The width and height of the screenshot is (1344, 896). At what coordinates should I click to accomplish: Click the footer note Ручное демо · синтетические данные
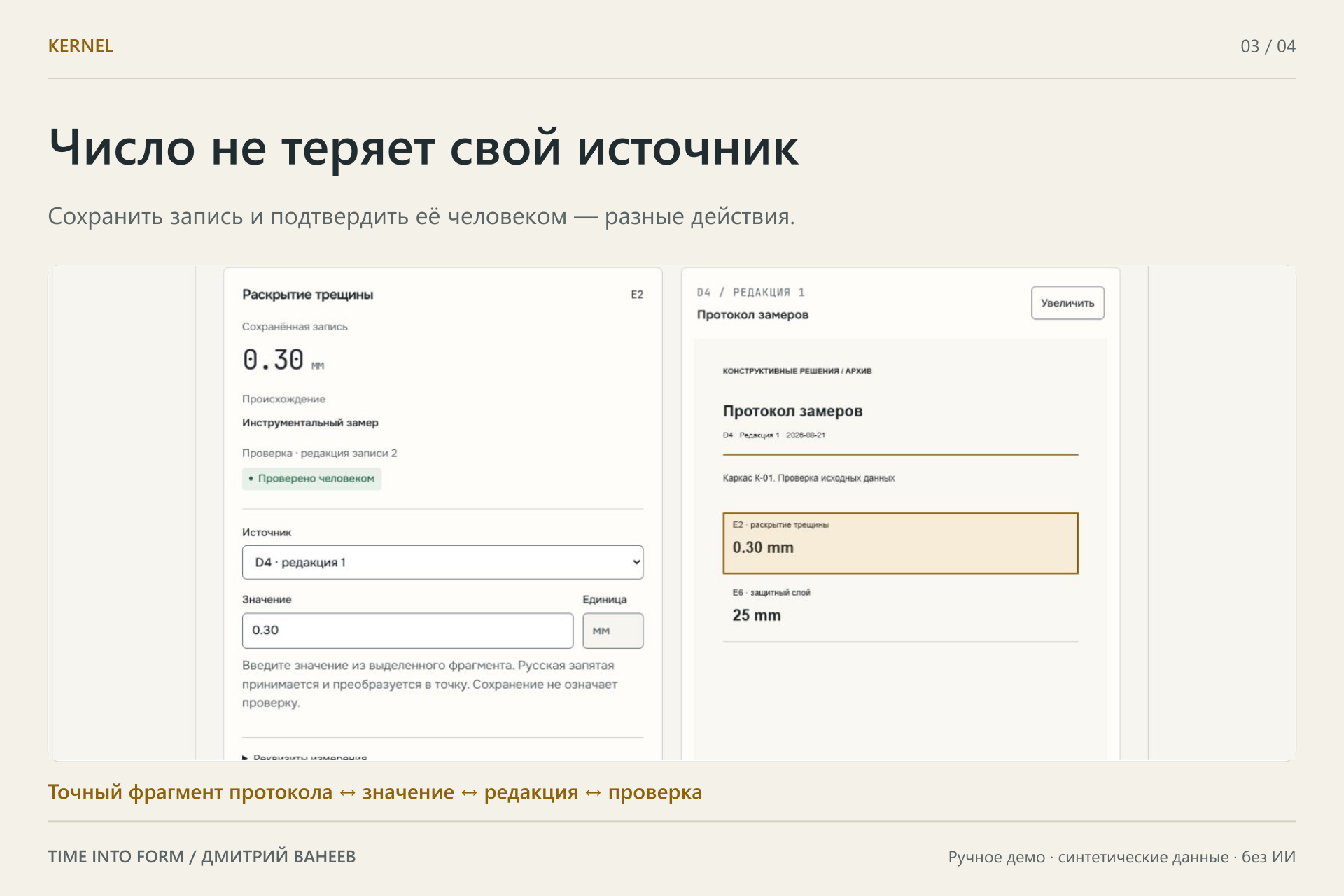pyautogui.click(x=1088, y=857)
